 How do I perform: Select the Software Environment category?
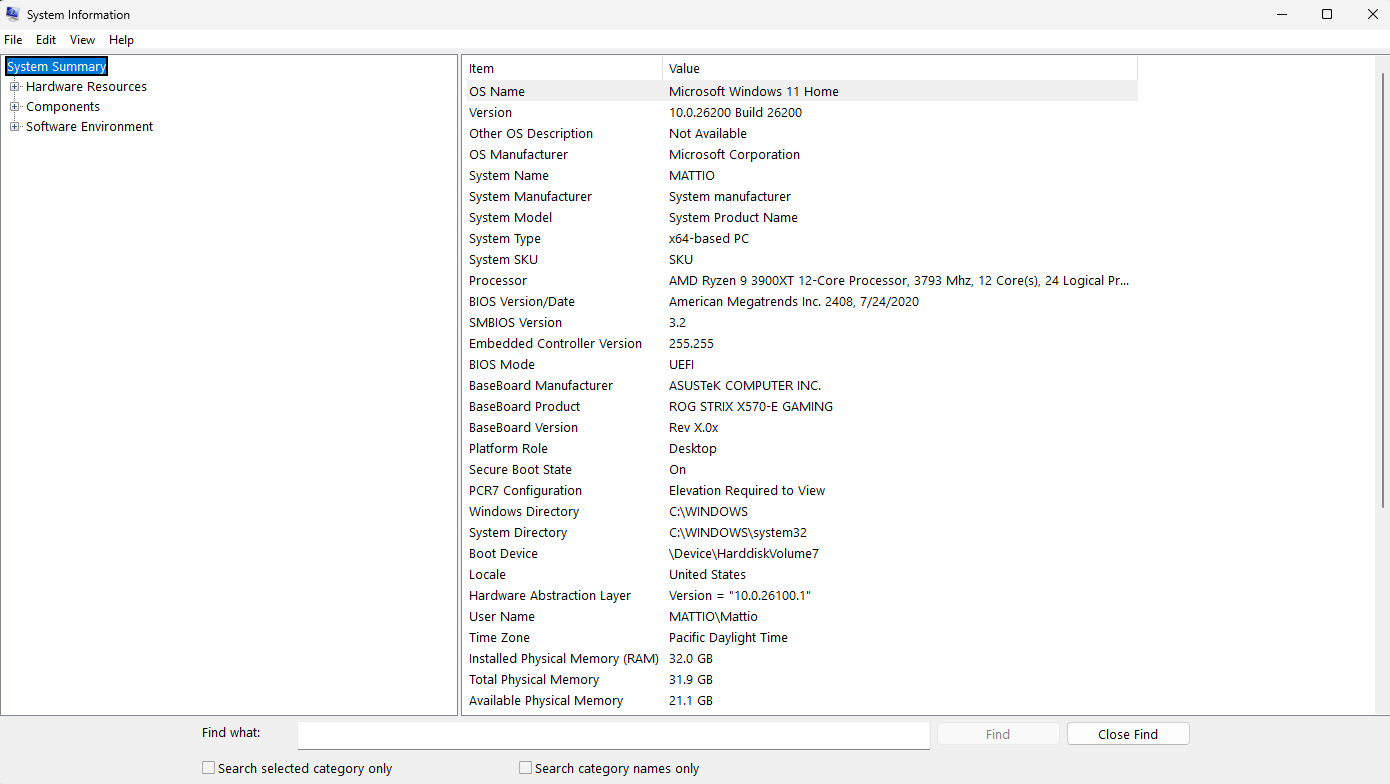(89, 127)
